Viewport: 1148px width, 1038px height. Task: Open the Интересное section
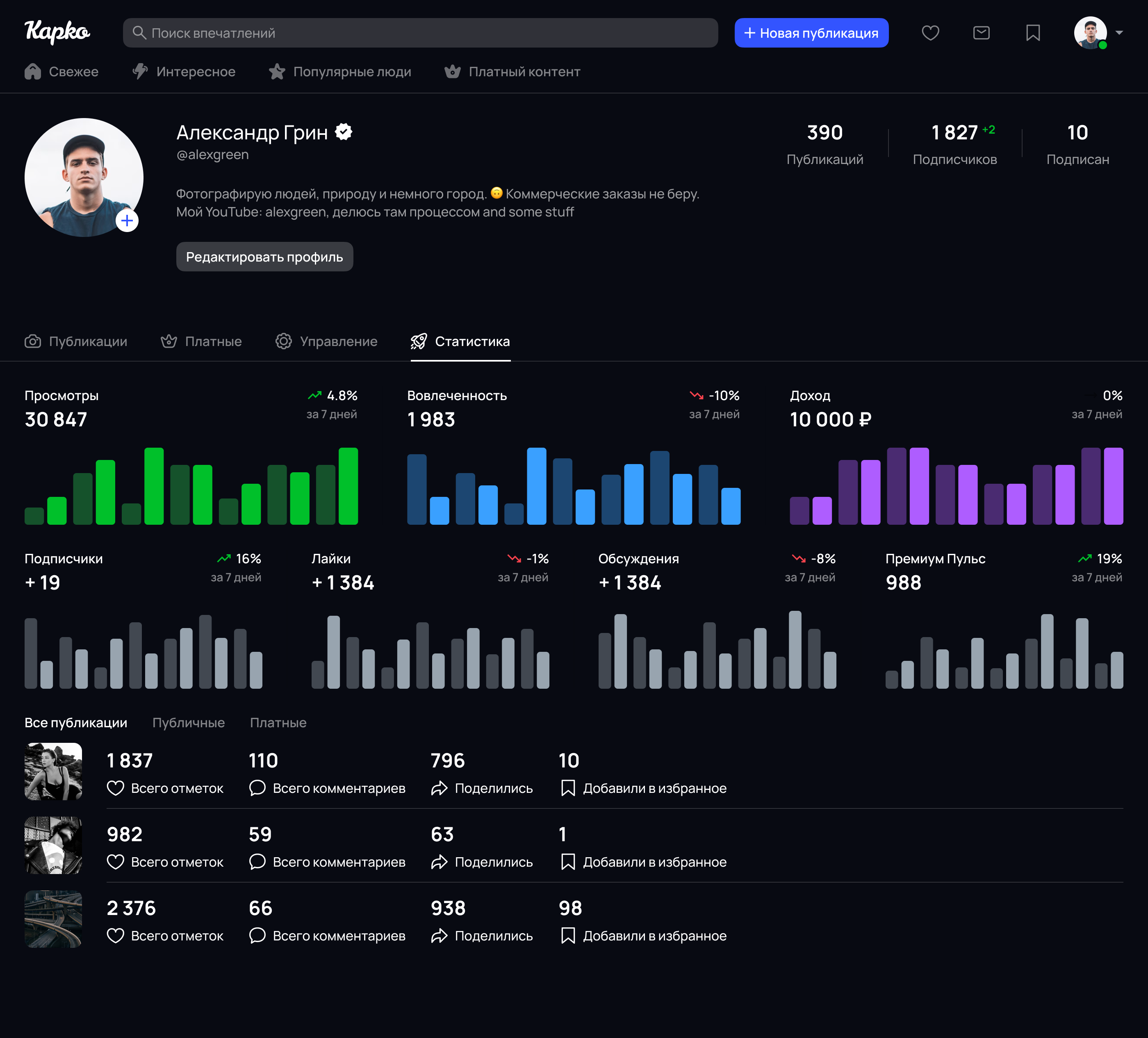tap(184, 71)
